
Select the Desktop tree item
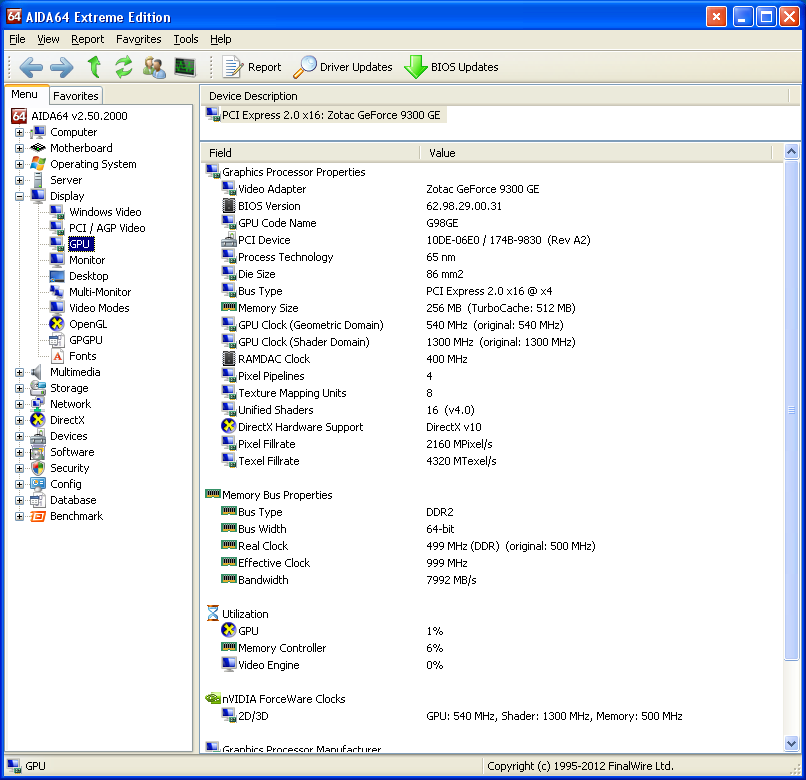tap(88, 276)
